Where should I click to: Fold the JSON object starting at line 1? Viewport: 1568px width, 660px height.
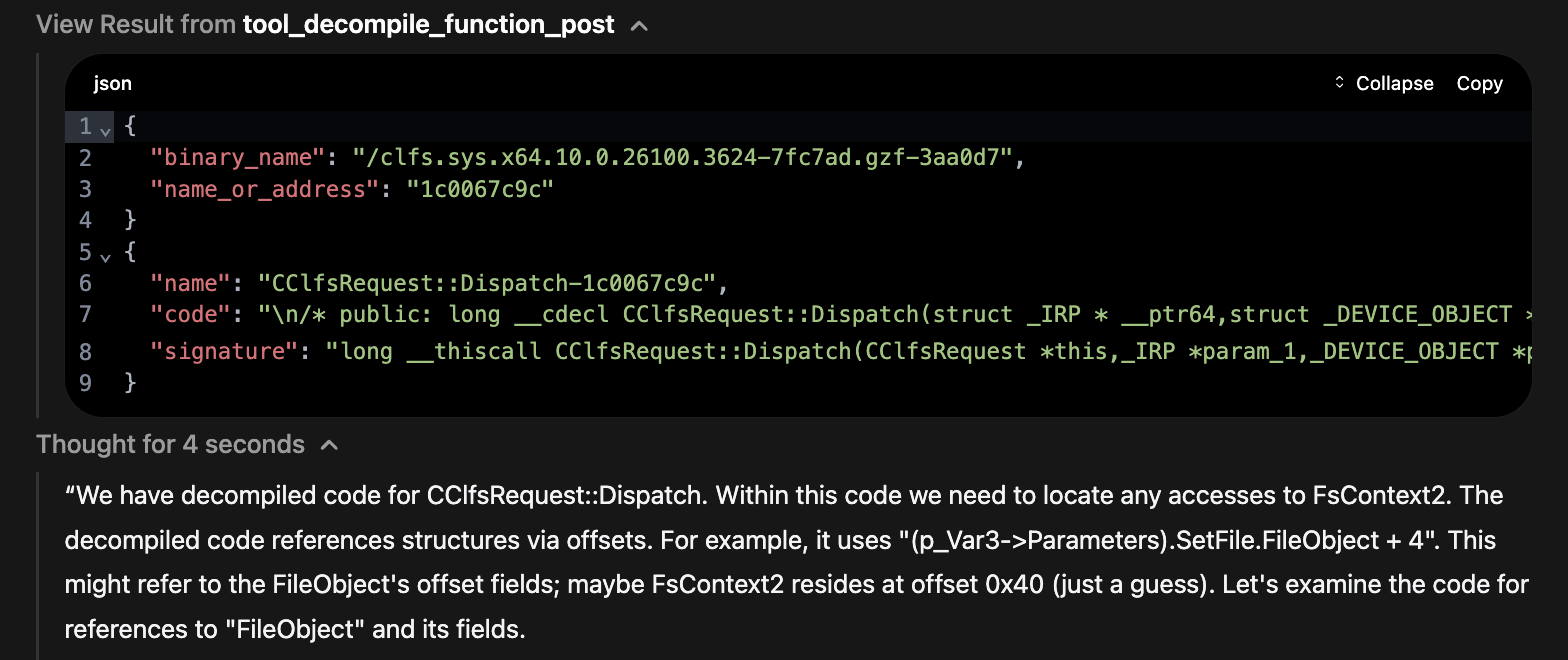[106, 128]
